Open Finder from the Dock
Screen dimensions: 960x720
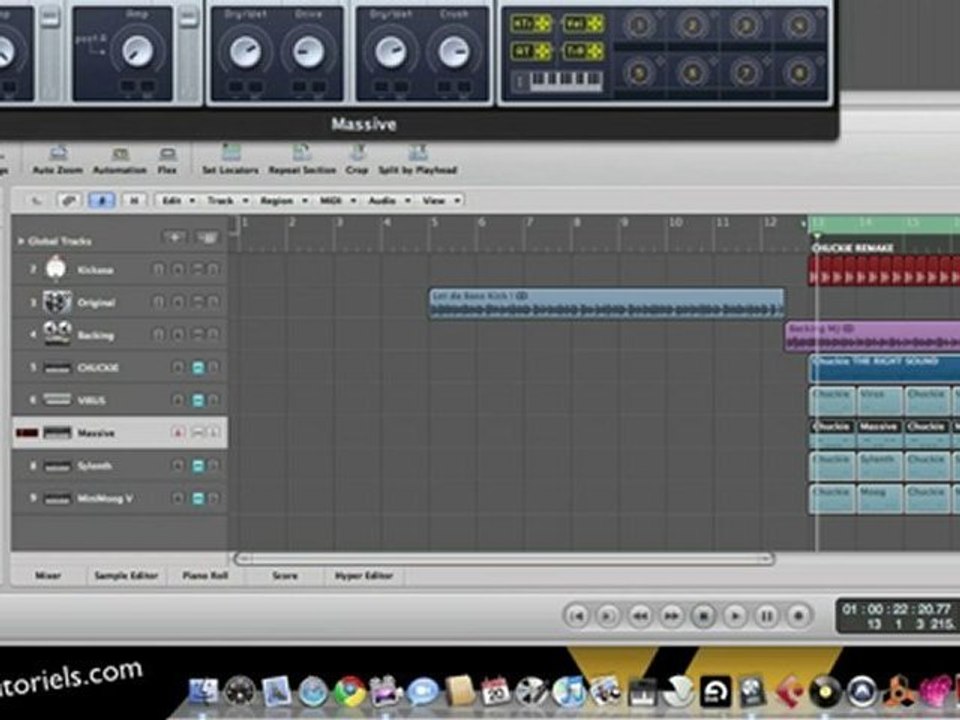coord(203,692)
